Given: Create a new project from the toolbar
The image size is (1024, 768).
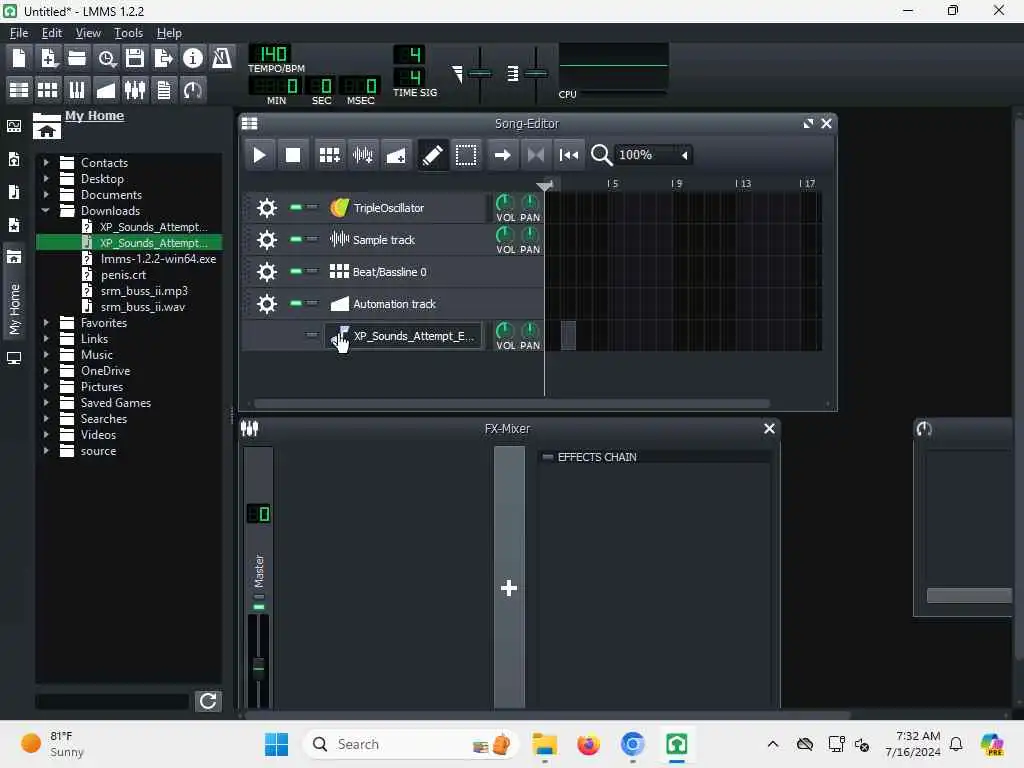Looking at the screenshot, I should (x=19, y=59).
